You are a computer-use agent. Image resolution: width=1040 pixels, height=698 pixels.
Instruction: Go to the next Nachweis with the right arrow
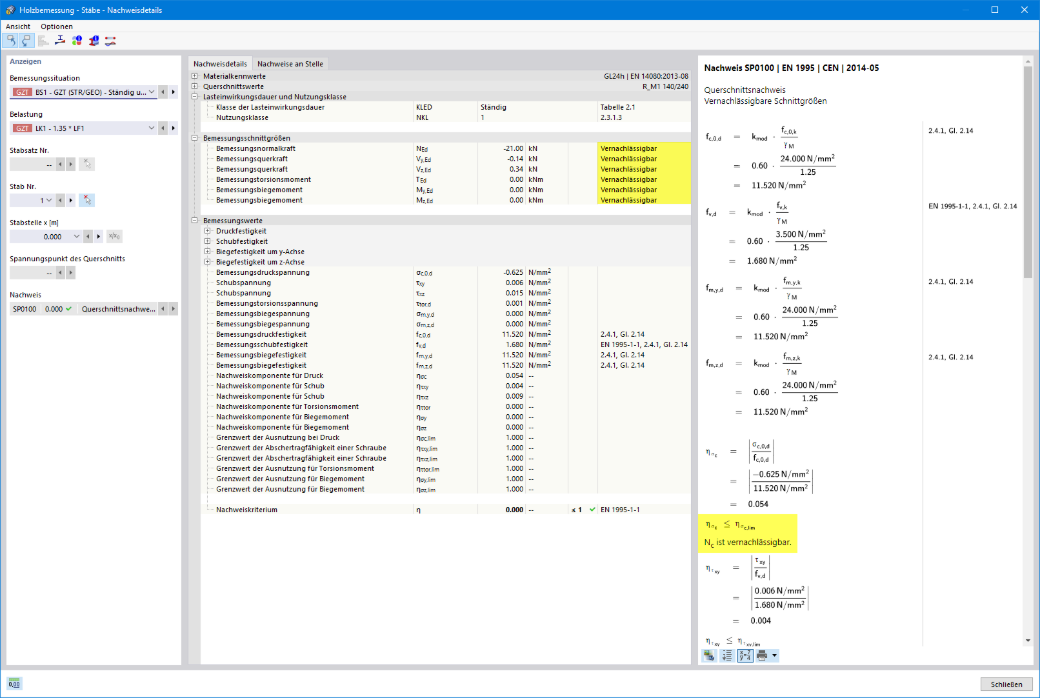click(173, 309)
